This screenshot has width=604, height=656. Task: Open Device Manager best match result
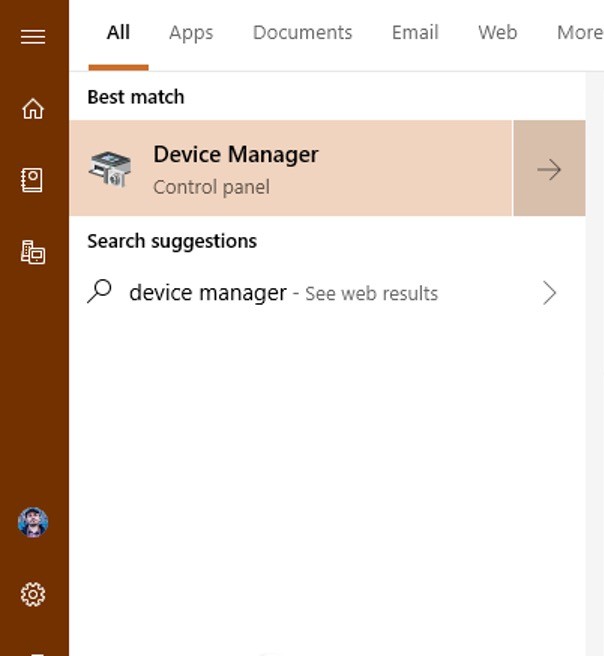click(291, 168)
